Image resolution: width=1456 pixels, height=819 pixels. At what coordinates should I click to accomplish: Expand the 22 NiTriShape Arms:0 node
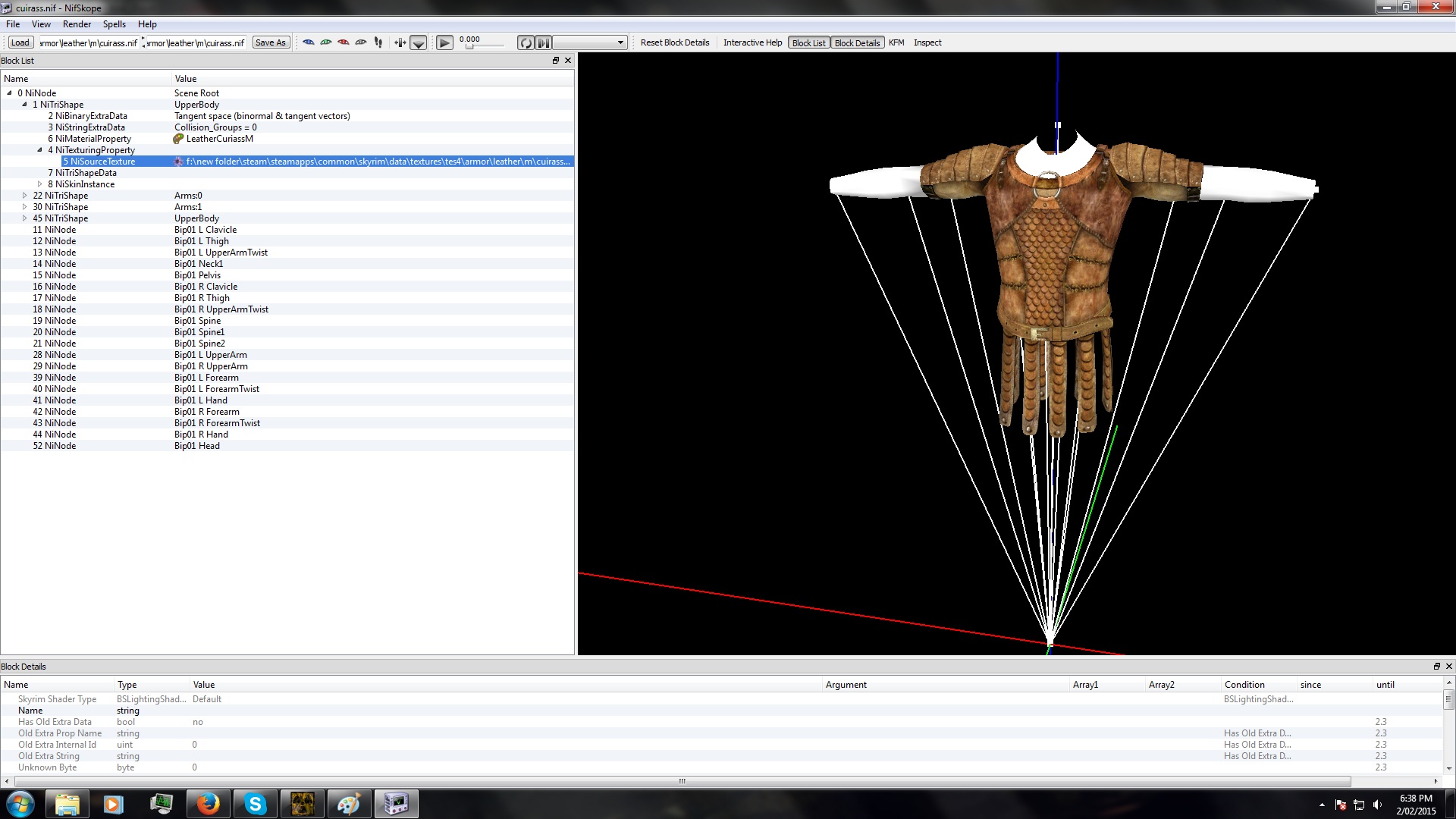tap(24, 196)
